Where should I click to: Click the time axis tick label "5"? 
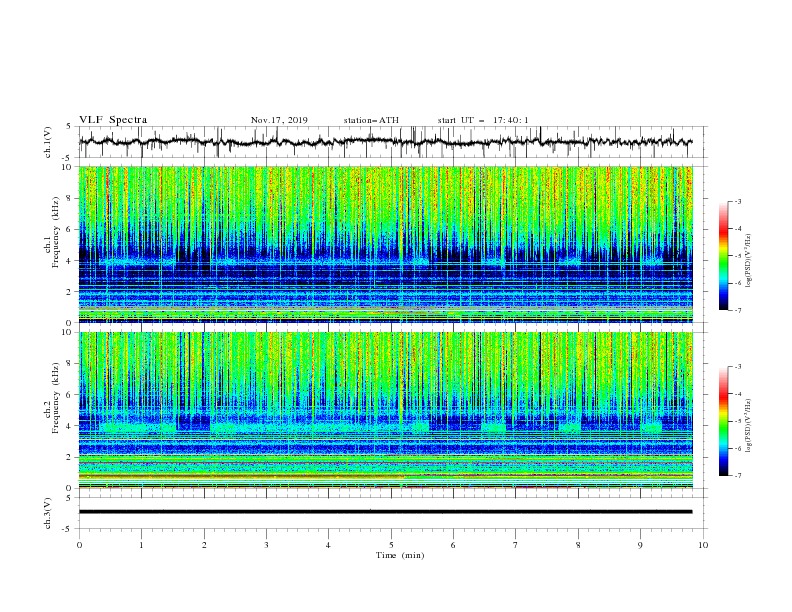click(x=391, y=545)
